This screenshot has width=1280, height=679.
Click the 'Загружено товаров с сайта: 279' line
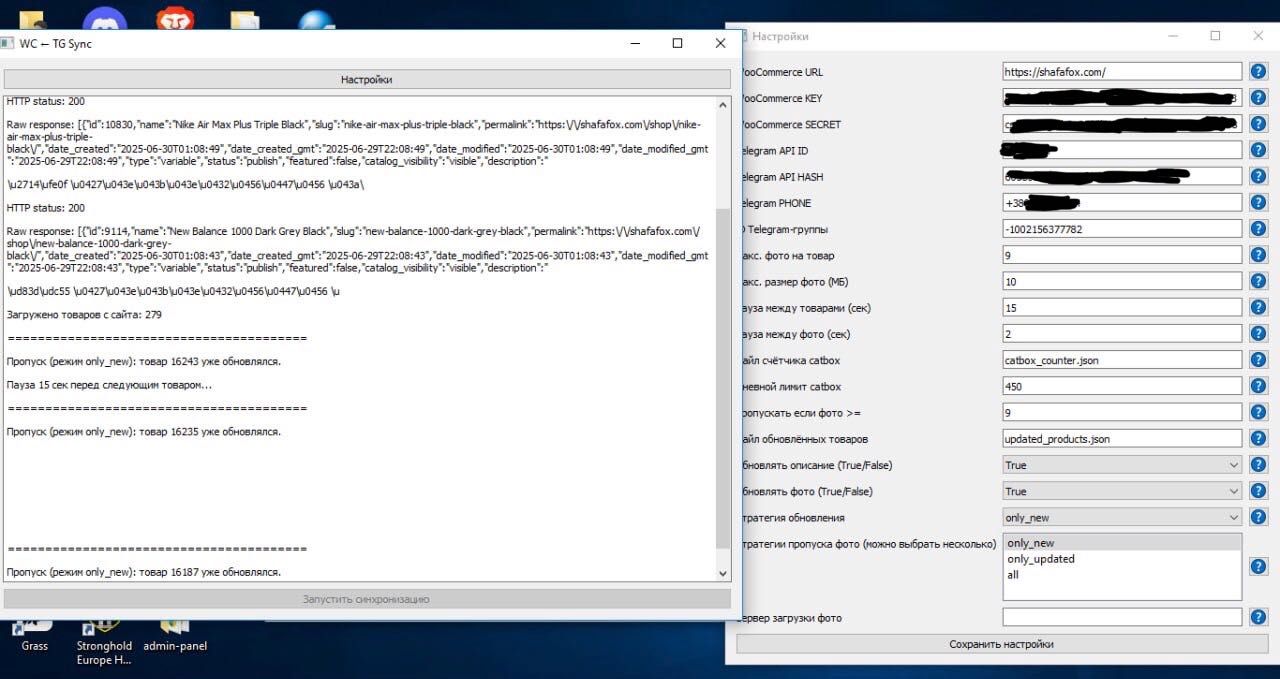pyautogui.click(x=84, y=315)
